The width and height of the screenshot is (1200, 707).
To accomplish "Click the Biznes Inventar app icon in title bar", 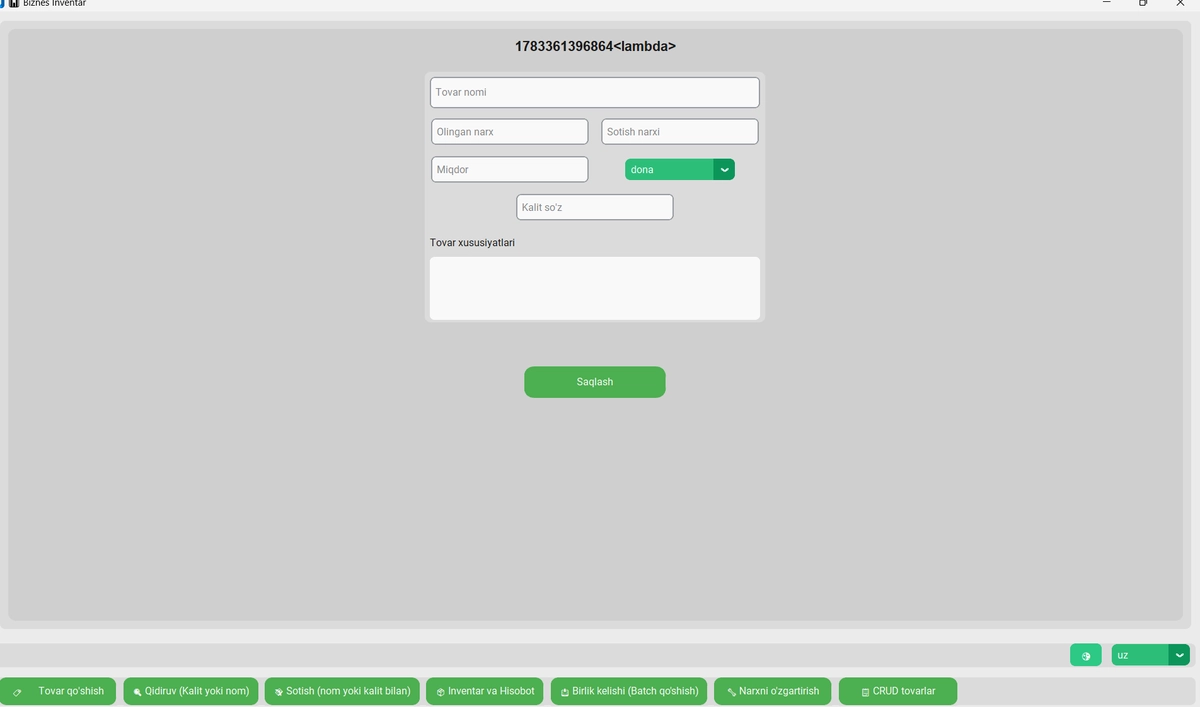I will [x=14, y=3].
